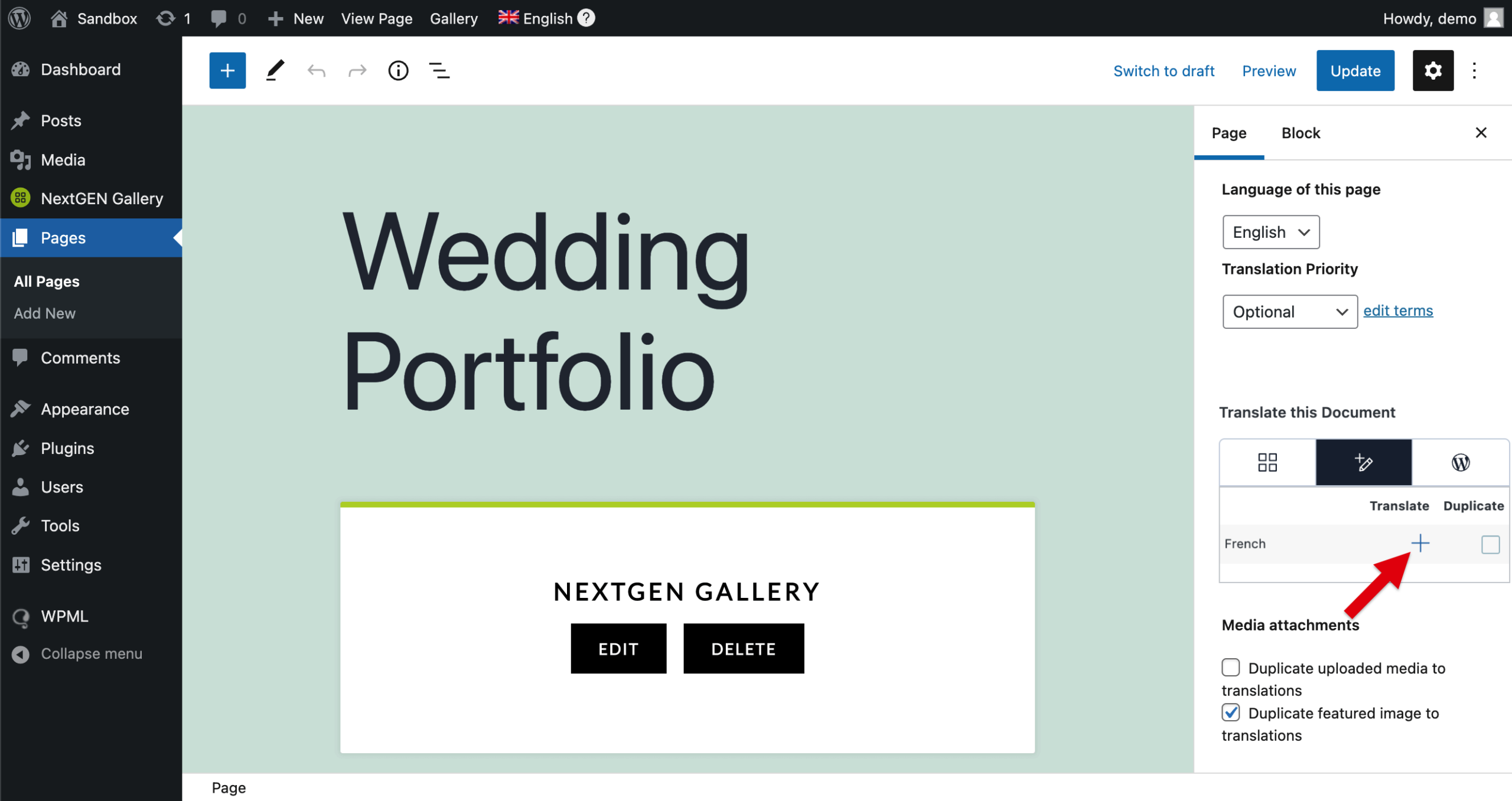Click the undo arrow in toolbar

pos(317,71)
